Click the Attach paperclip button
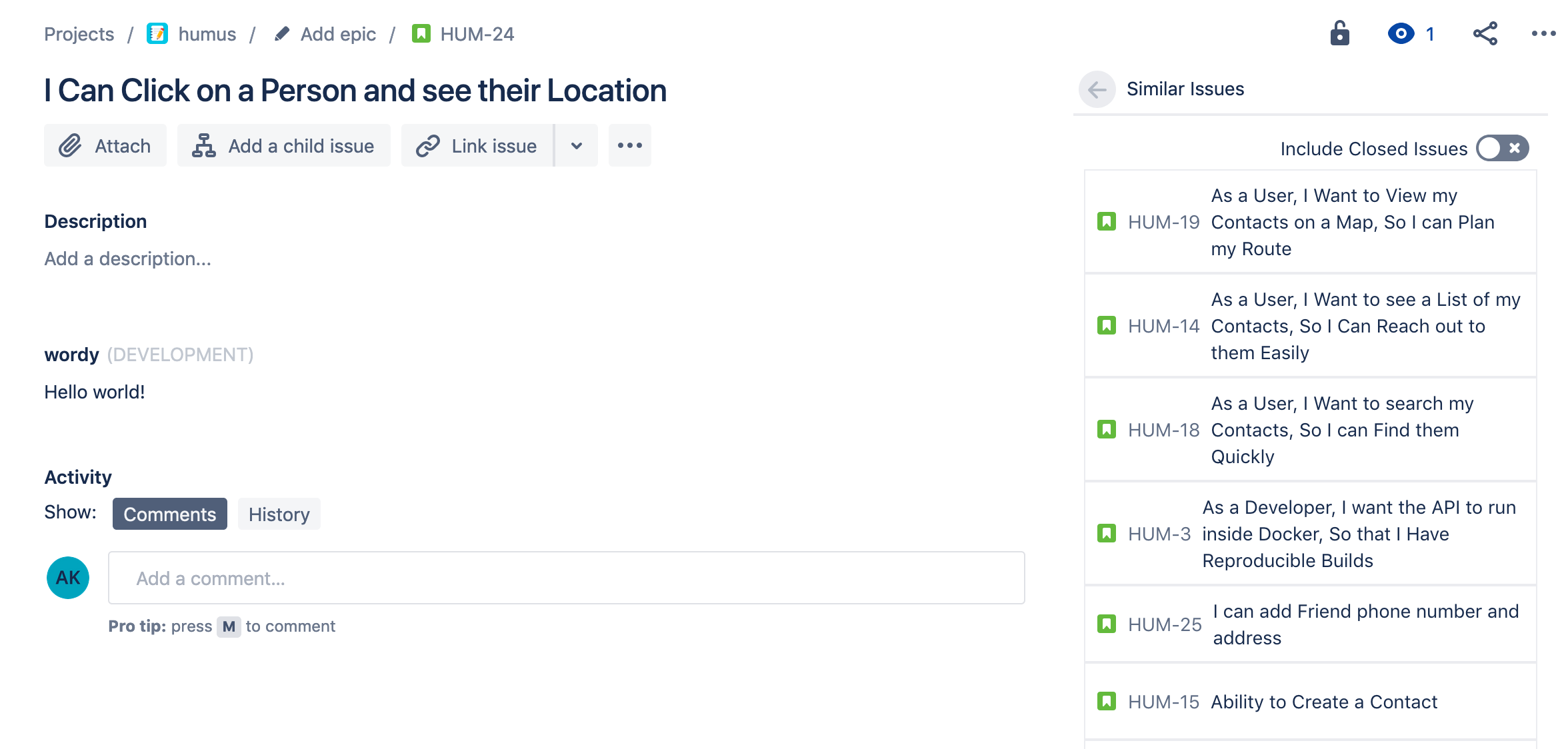 pos(105,145)
